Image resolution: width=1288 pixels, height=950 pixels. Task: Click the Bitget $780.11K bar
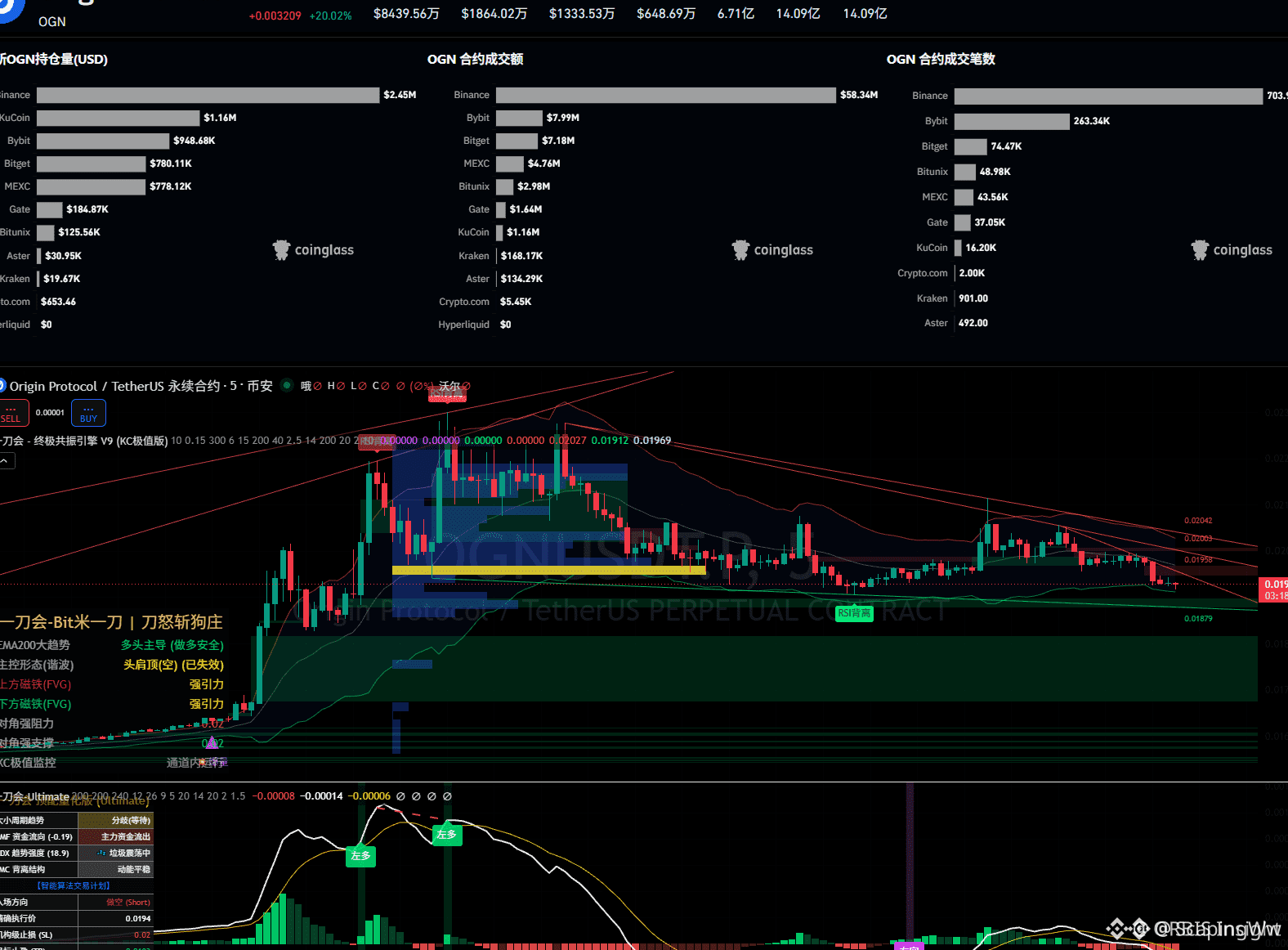[x=92, y=164]
